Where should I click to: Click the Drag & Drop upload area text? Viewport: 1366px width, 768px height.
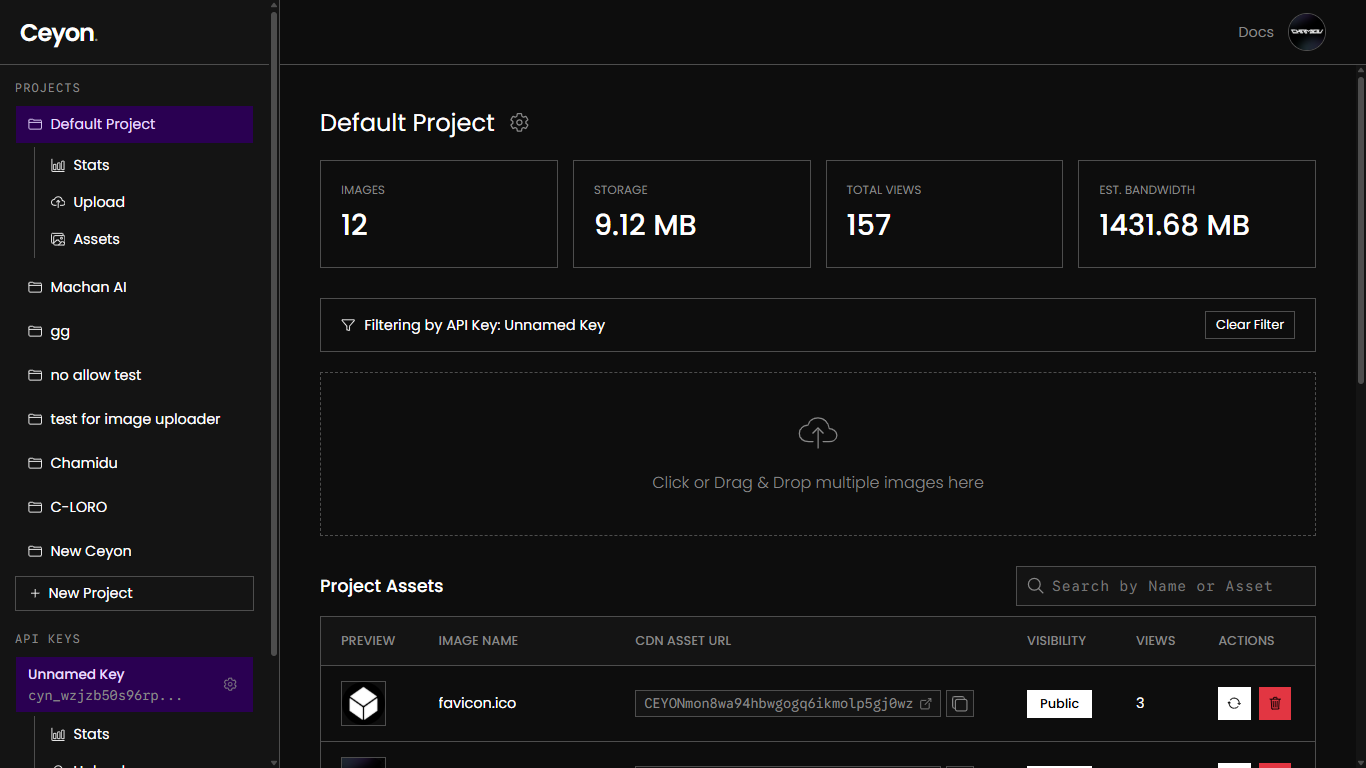click(818, 483)
